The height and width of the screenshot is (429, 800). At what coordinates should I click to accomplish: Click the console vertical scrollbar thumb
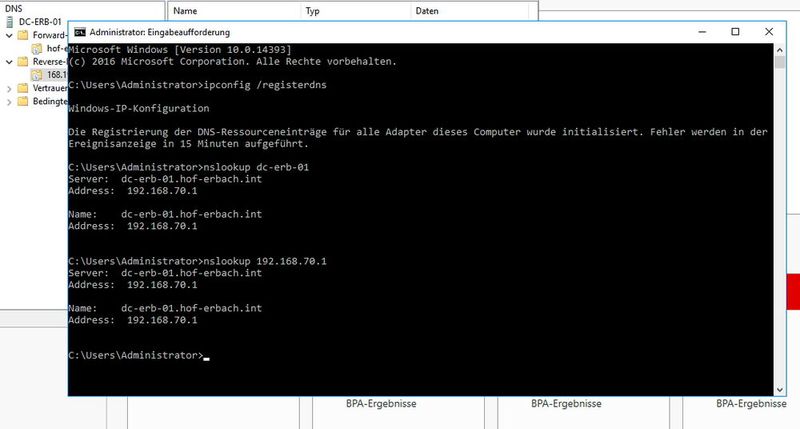(x=780, y=62)
